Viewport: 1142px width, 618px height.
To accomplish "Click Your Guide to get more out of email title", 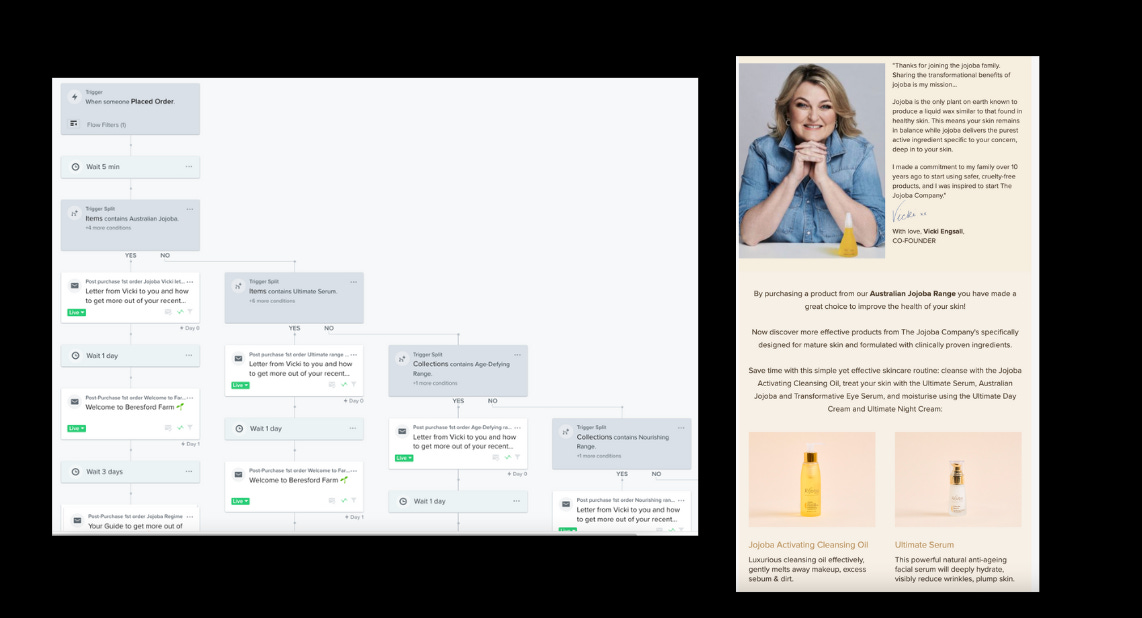I will click(x=135, y=526).
